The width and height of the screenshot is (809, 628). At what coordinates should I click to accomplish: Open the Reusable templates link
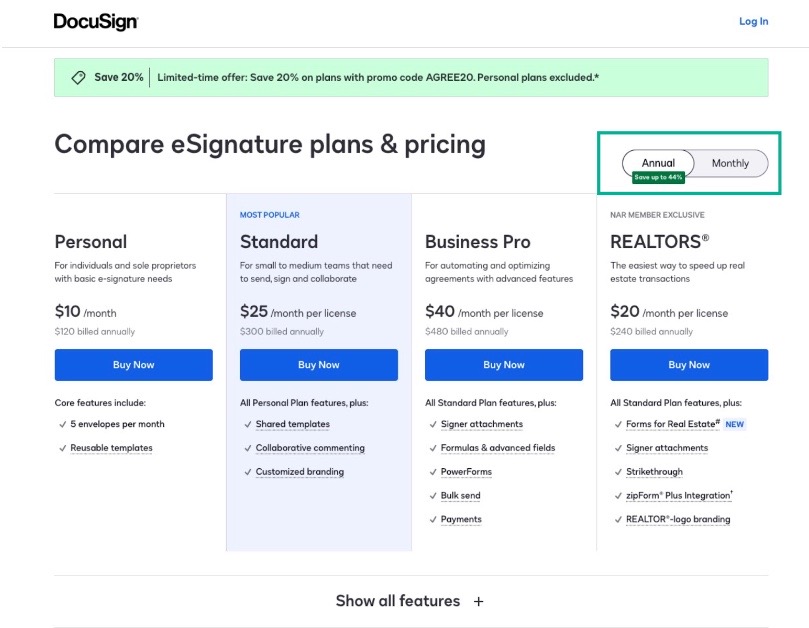click(110, 447)
